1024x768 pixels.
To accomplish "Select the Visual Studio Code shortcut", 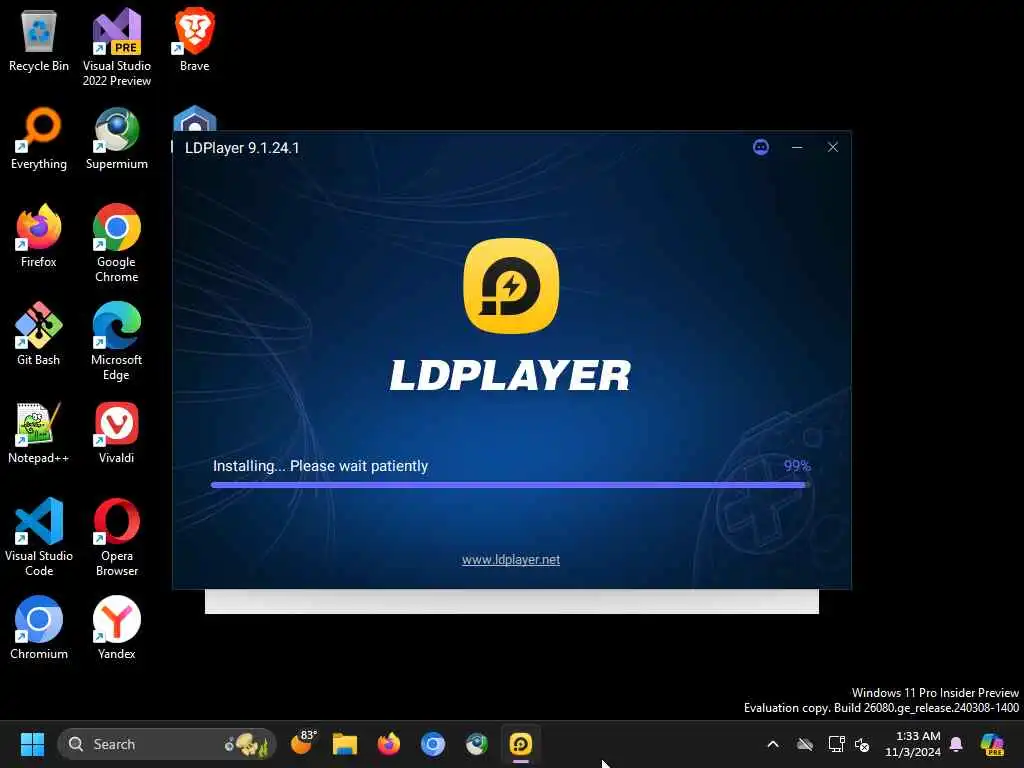I will pos(39,537).
